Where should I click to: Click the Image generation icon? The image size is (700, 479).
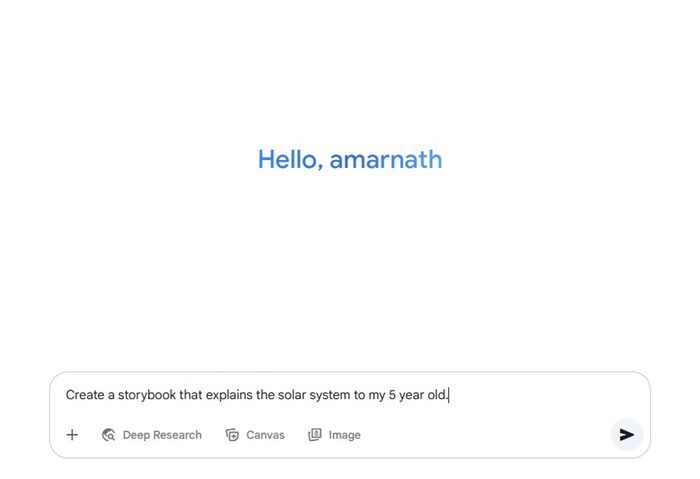coord(315,435)
